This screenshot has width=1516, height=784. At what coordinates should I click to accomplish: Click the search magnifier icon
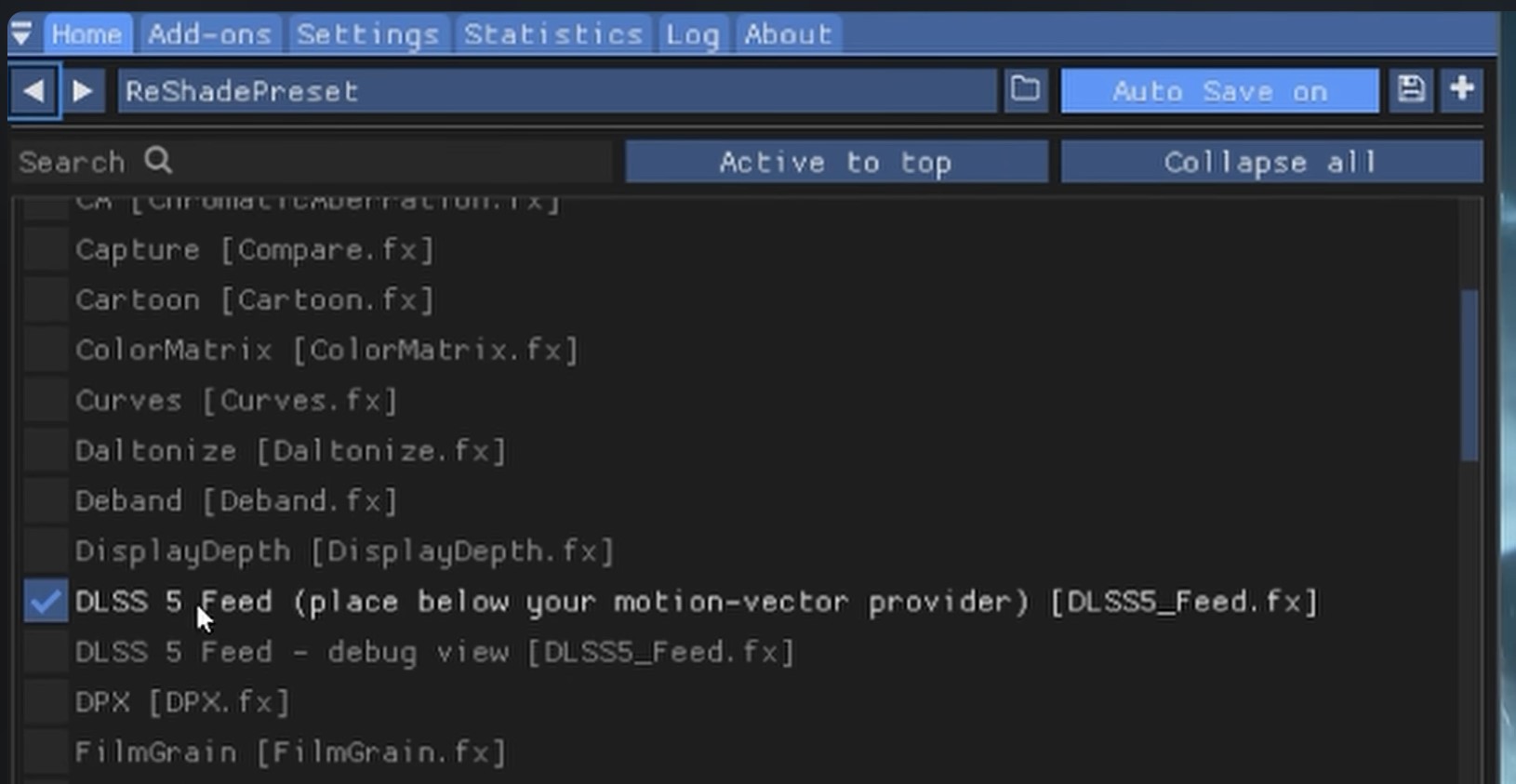pos(158,161)
